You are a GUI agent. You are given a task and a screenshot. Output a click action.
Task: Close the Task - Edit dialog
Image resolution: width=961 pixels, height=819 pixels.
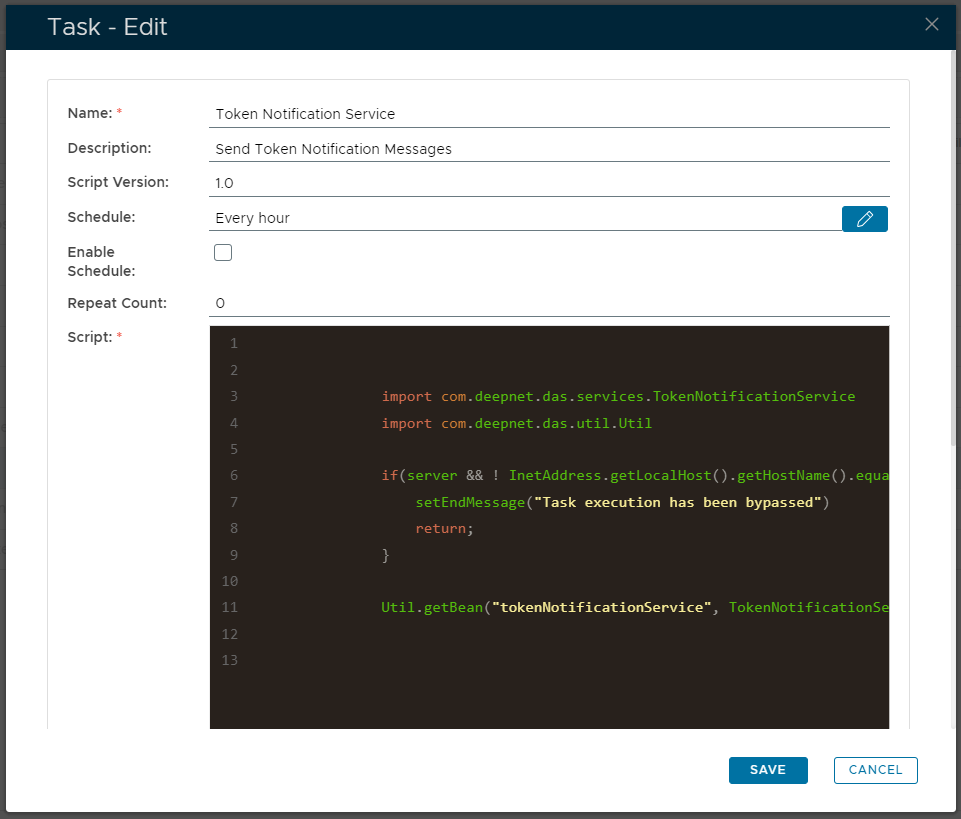(x=931, y=25)
